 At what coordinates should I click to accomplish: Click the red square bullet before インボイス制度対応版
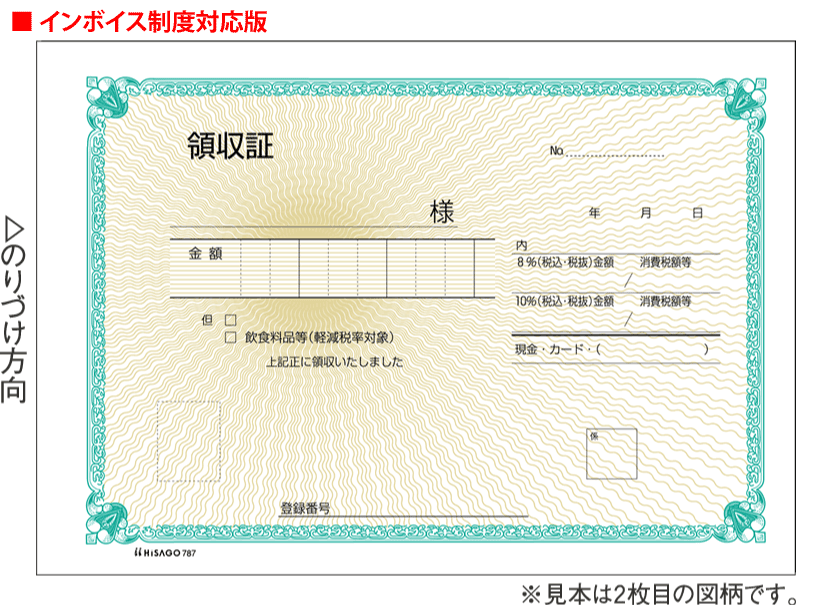coord(21,23)
